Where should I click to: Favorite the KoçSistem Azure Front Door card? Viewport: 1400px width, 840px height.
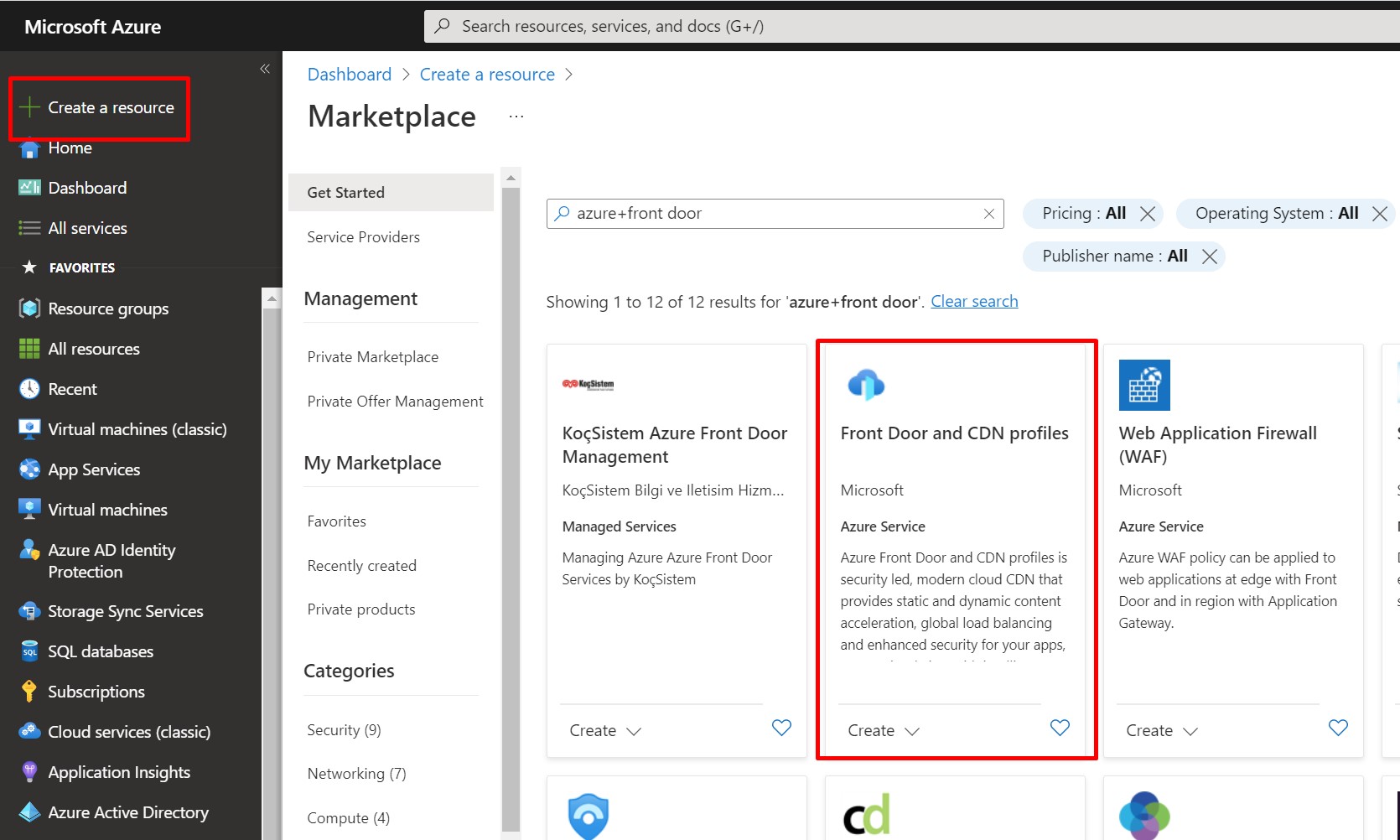tap(781, 728)
